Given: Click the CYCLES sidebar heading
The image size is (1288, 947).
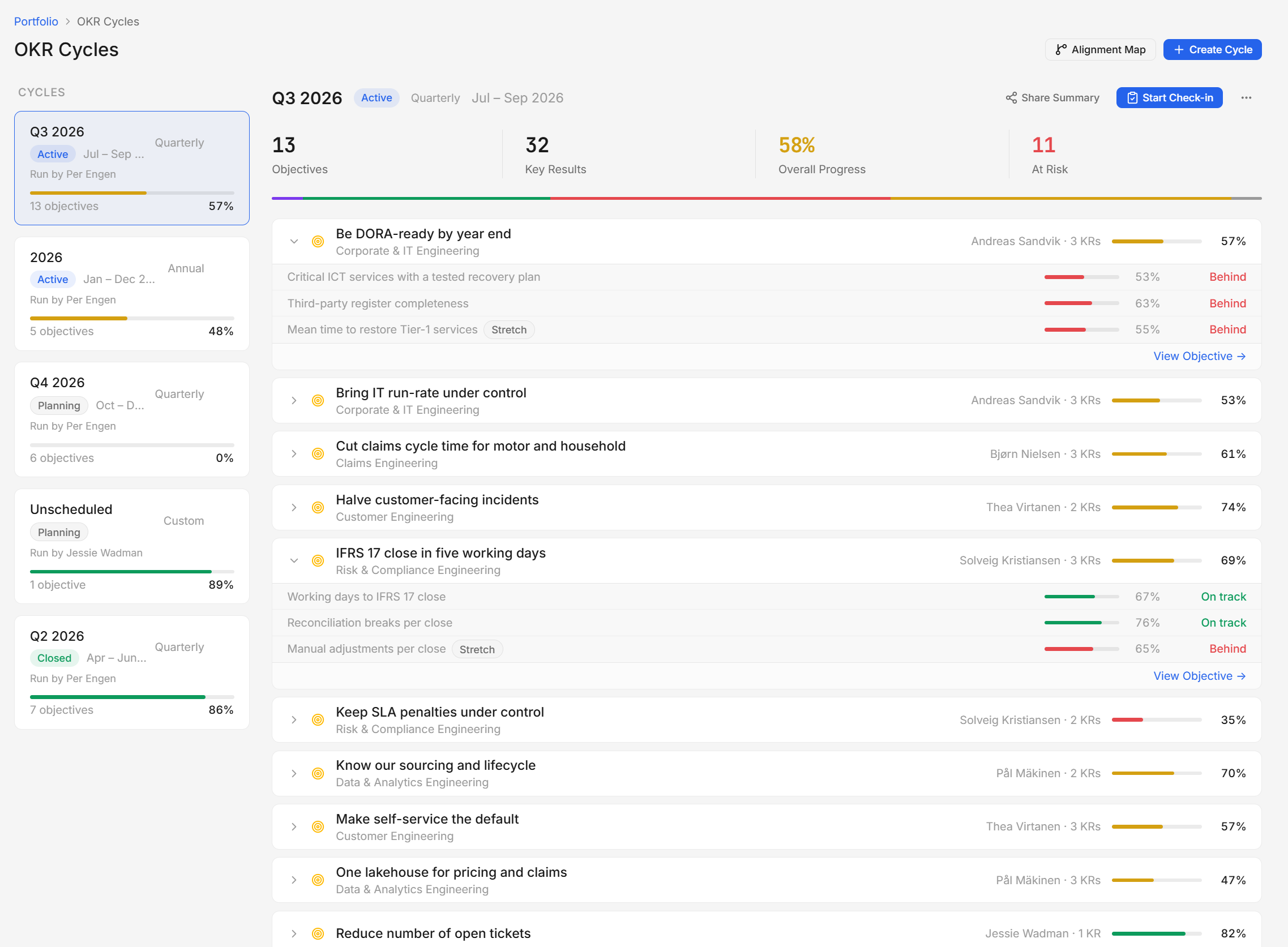Looking at the screenshot, I should 41,92.
